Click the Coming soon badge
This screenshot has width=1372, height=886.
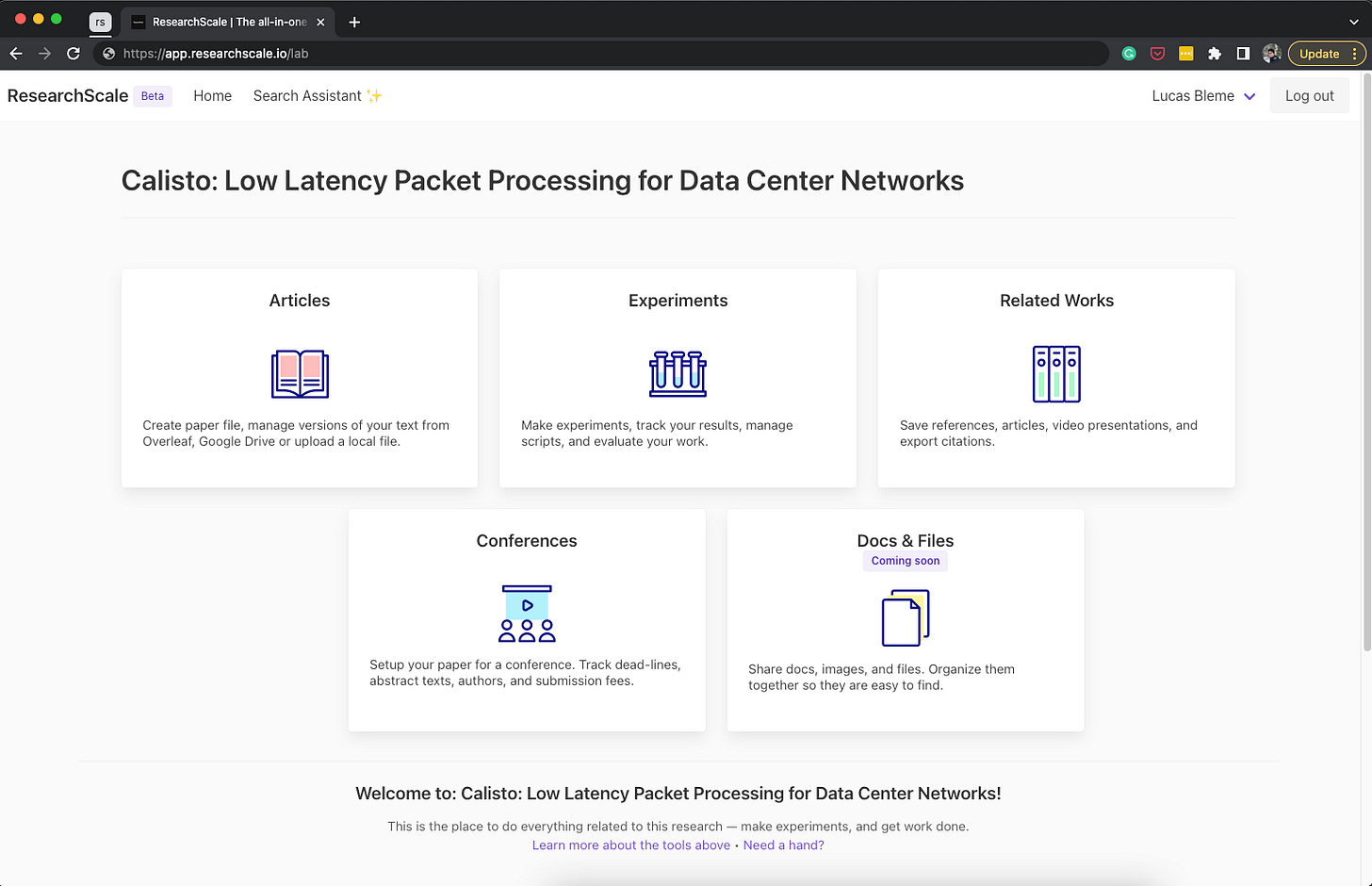click(906, 561)
